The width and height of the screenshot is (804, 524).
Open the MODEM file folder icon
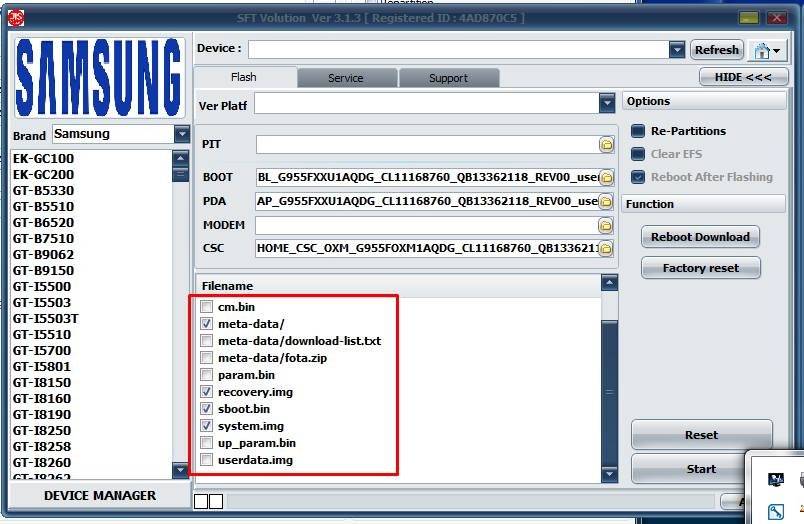606,225
